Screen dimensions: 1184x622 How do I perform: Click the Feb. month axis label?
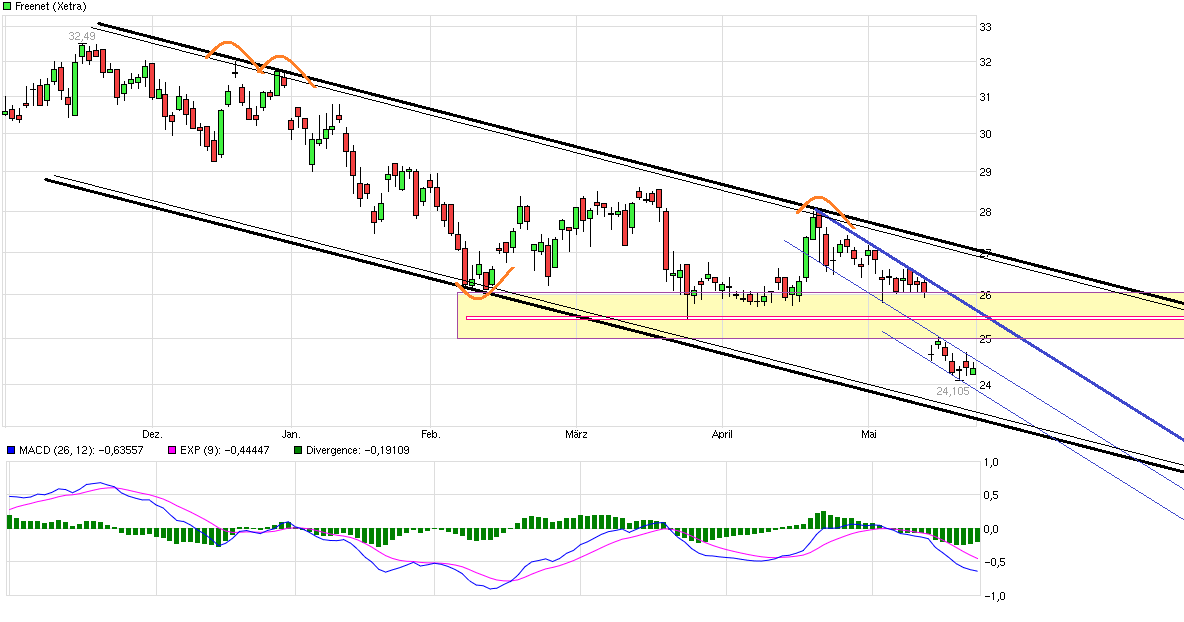(x=430, y=434)
